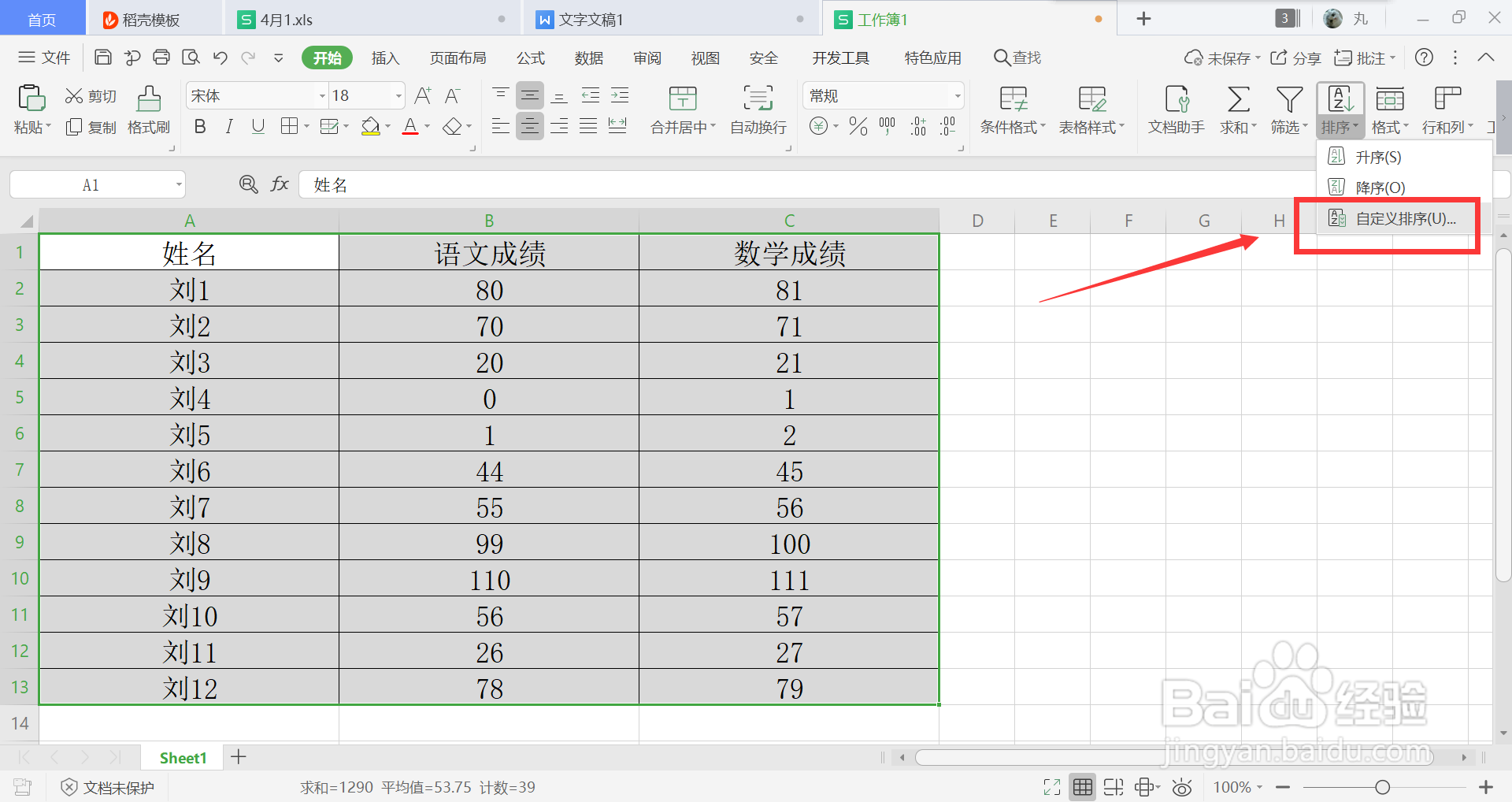1512x802 pixels.
Task: Click the add new sheet plus button
Action: [x=238, y=757]
